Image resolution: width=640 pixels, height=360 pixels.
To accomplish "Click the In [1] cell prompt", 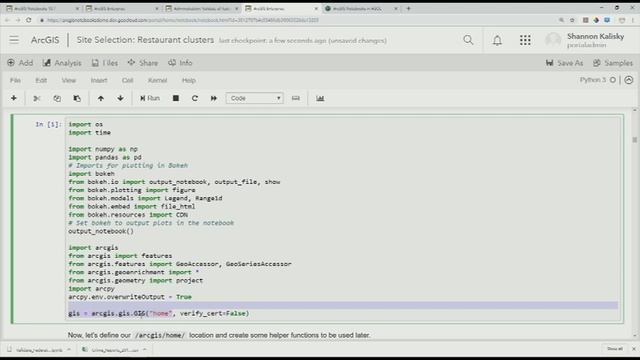I will (48, 124).
